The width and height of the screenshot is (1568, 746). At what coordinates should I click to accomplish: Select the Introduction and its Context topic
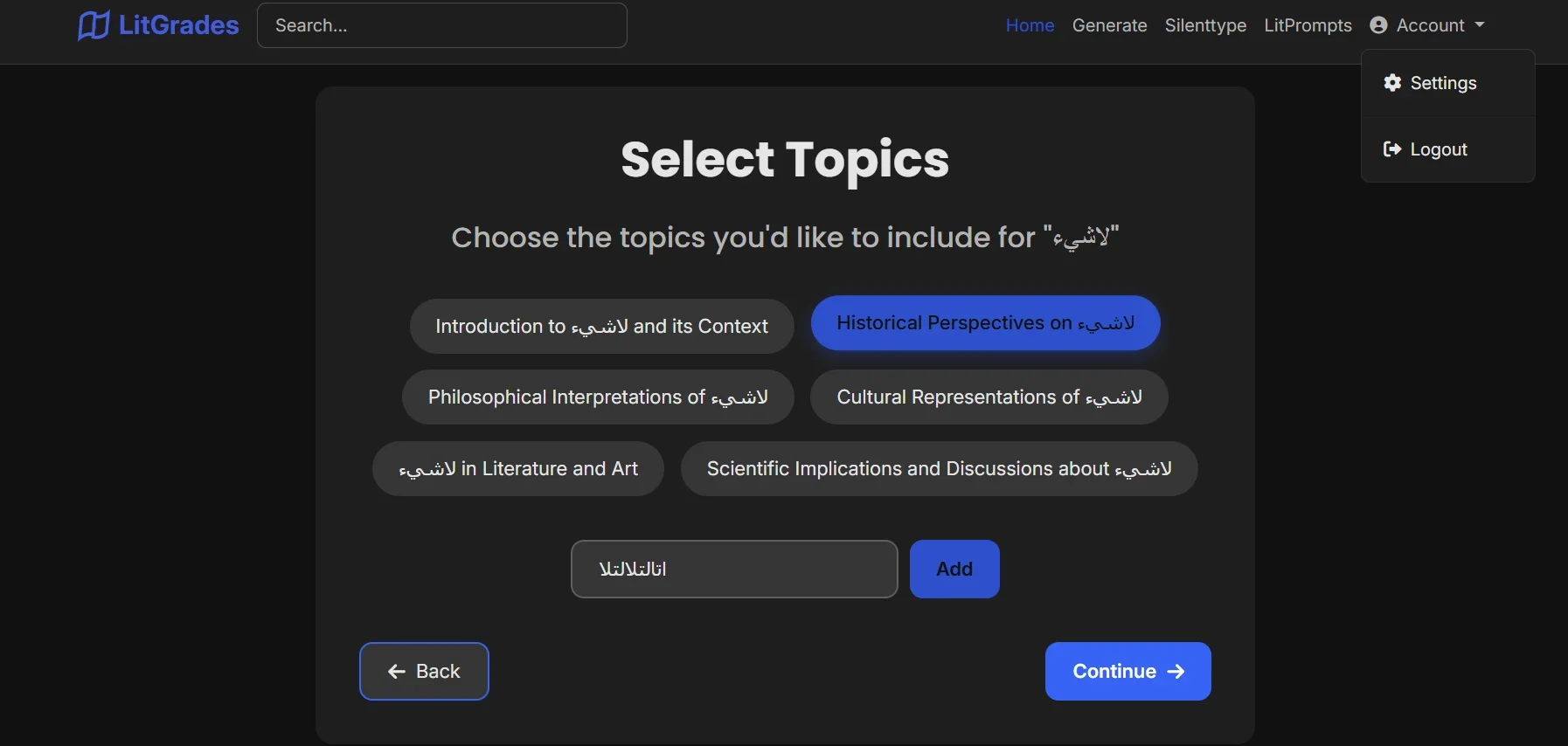pyautogui.click(x=601, y=327)
